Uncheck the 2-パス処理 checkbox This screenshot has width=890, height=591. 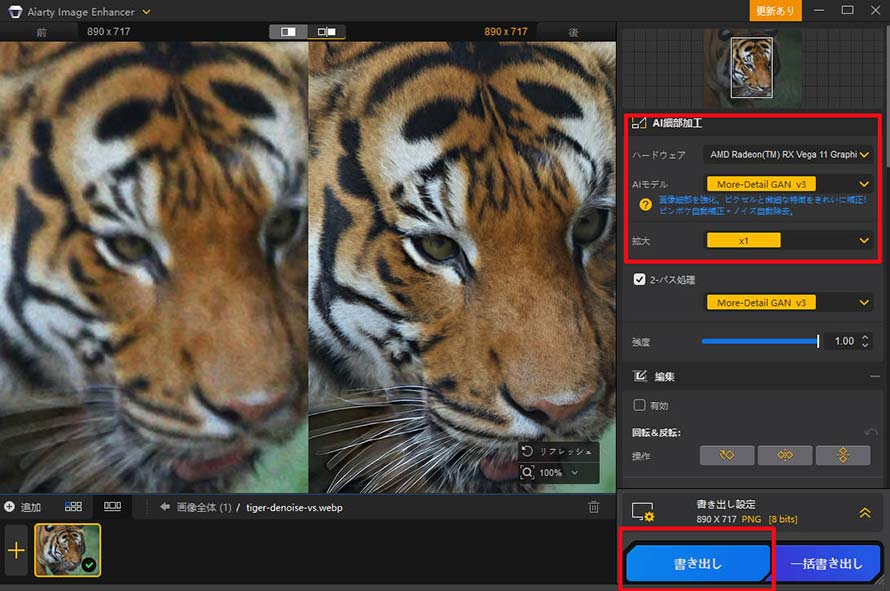(639, 279)
